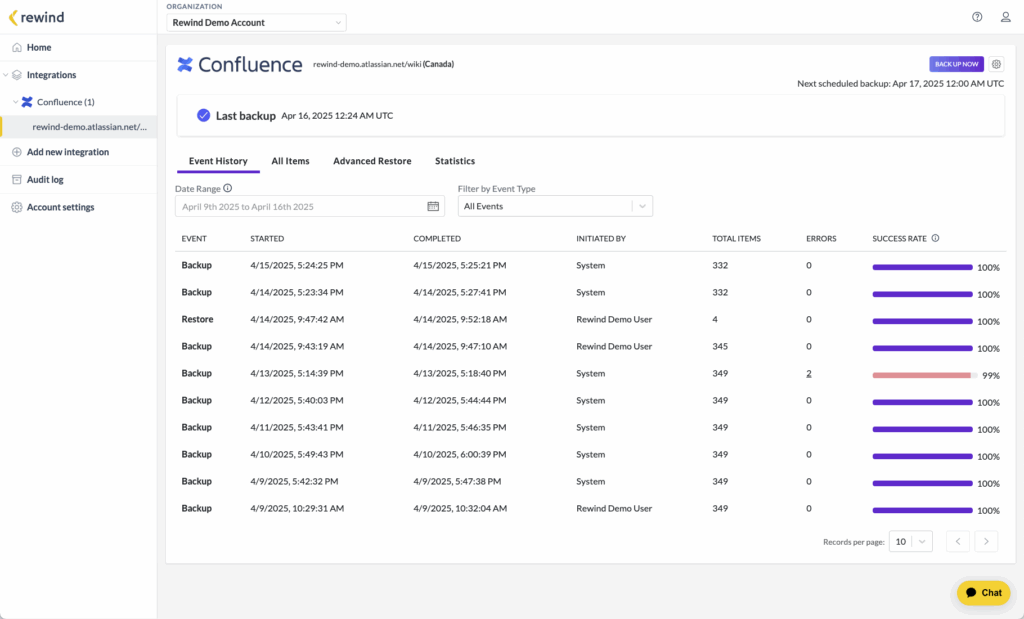The height and width of the screenshot is (619, 1024).
Task: Click the EVENT column header
Action: [194, 239]
